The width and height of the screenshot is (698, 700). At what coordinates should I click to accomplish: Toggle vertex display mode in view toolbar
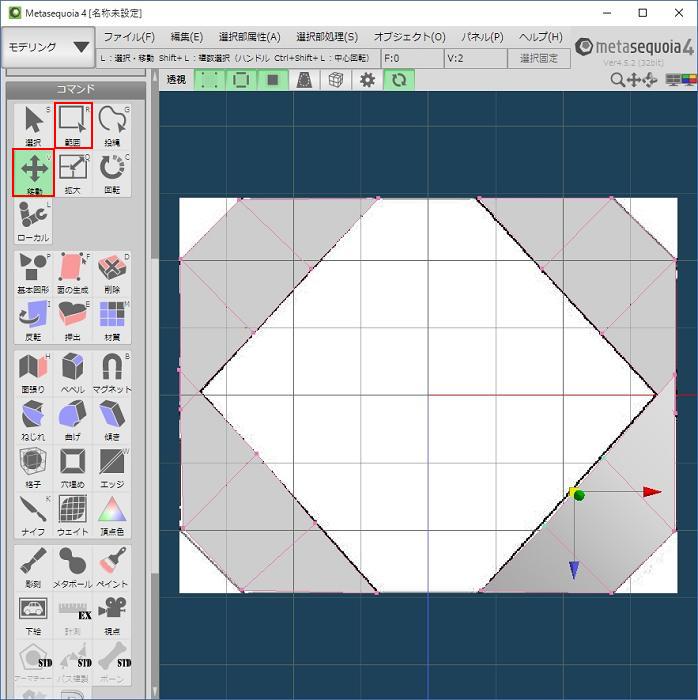coord(208,80)
